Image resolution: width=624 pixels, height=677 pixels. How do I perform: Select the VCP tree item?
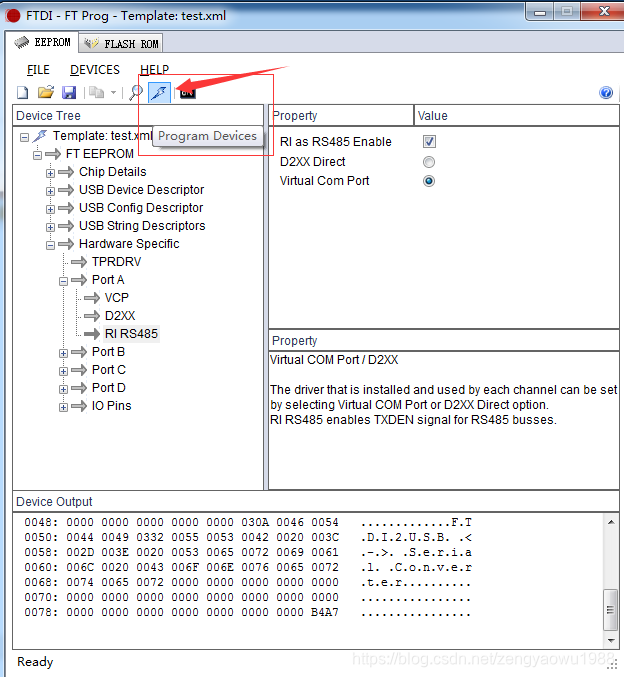(117, 298)
